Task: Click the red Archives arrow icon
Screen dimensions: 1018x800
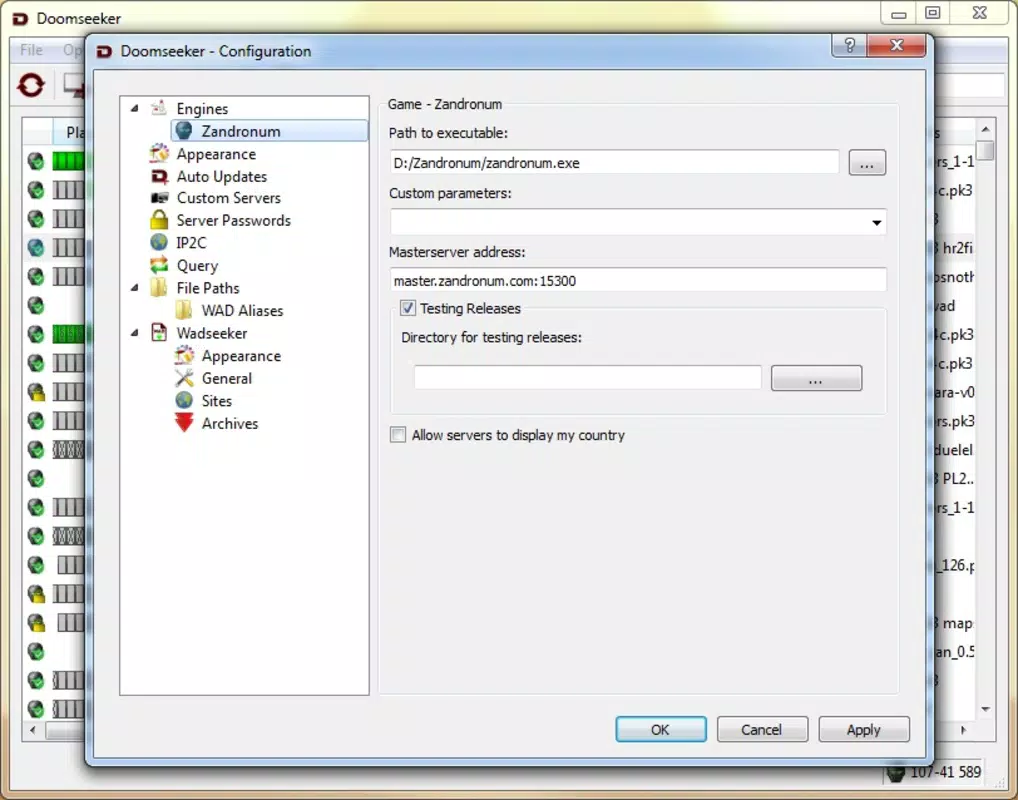Action: pos(184,423)
